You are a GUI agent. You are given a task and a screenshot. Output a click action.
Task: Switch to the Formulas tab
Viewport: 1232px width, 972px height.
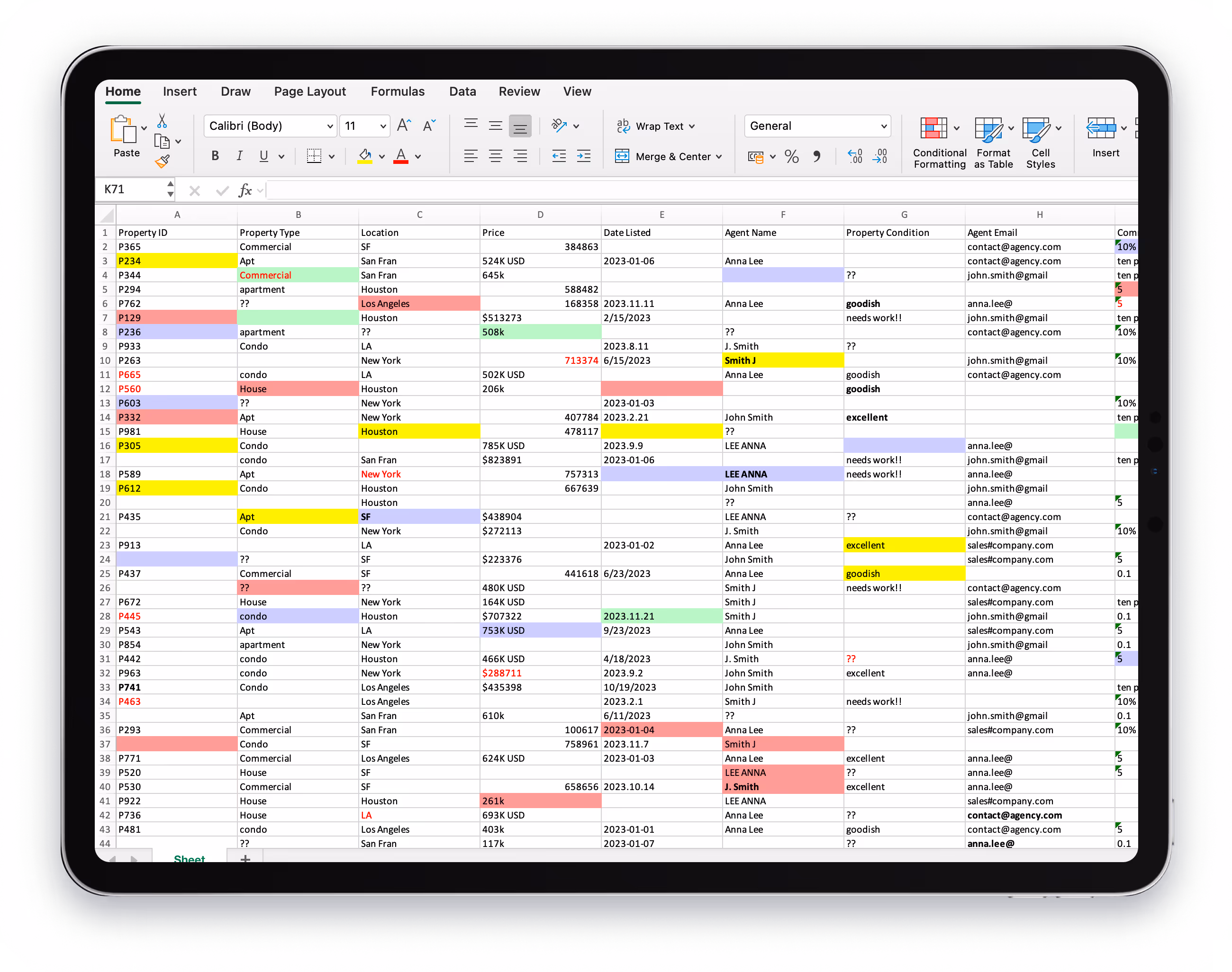[x=398, y=91]
